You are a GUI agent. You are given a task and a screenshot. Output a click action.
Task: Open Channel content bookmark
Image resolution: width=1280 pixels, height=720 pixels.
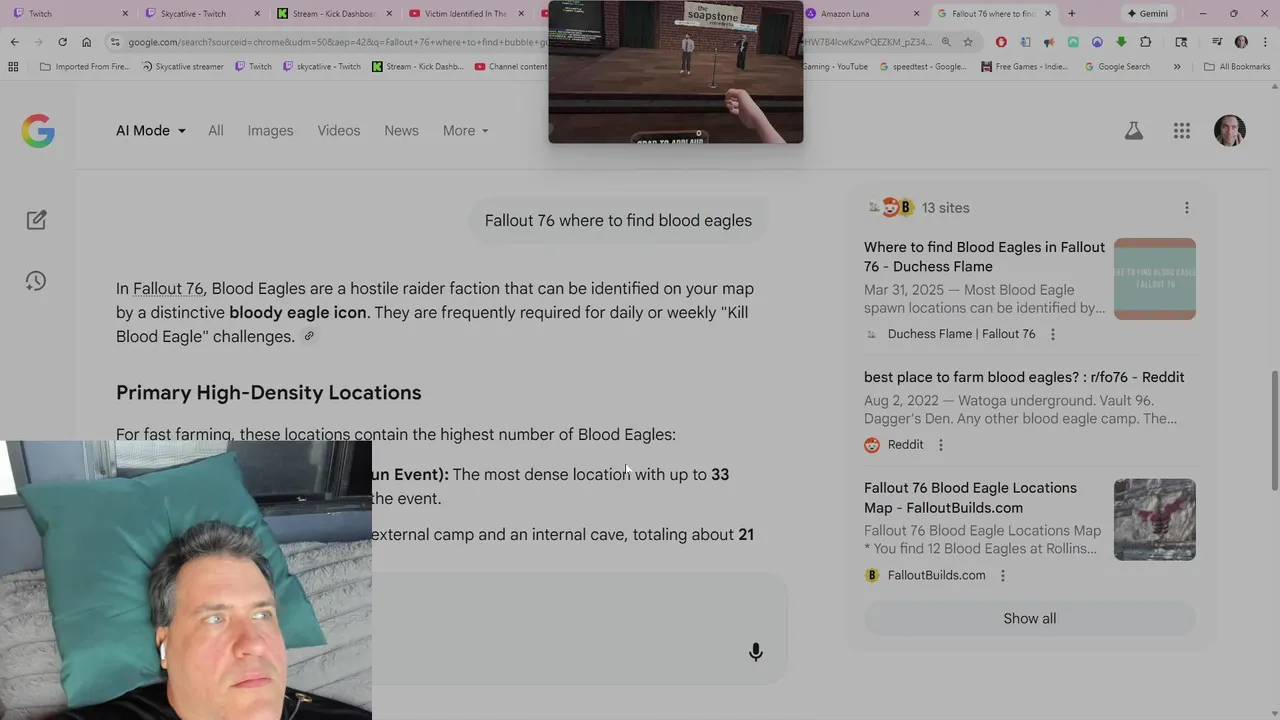(511, 67)
